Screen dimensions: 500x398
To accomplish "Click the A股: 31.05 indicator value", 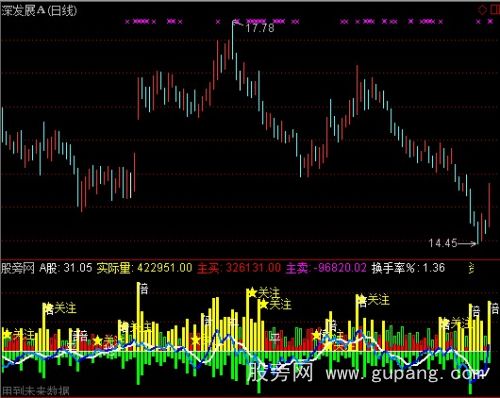I will click(x=66, y=268).
